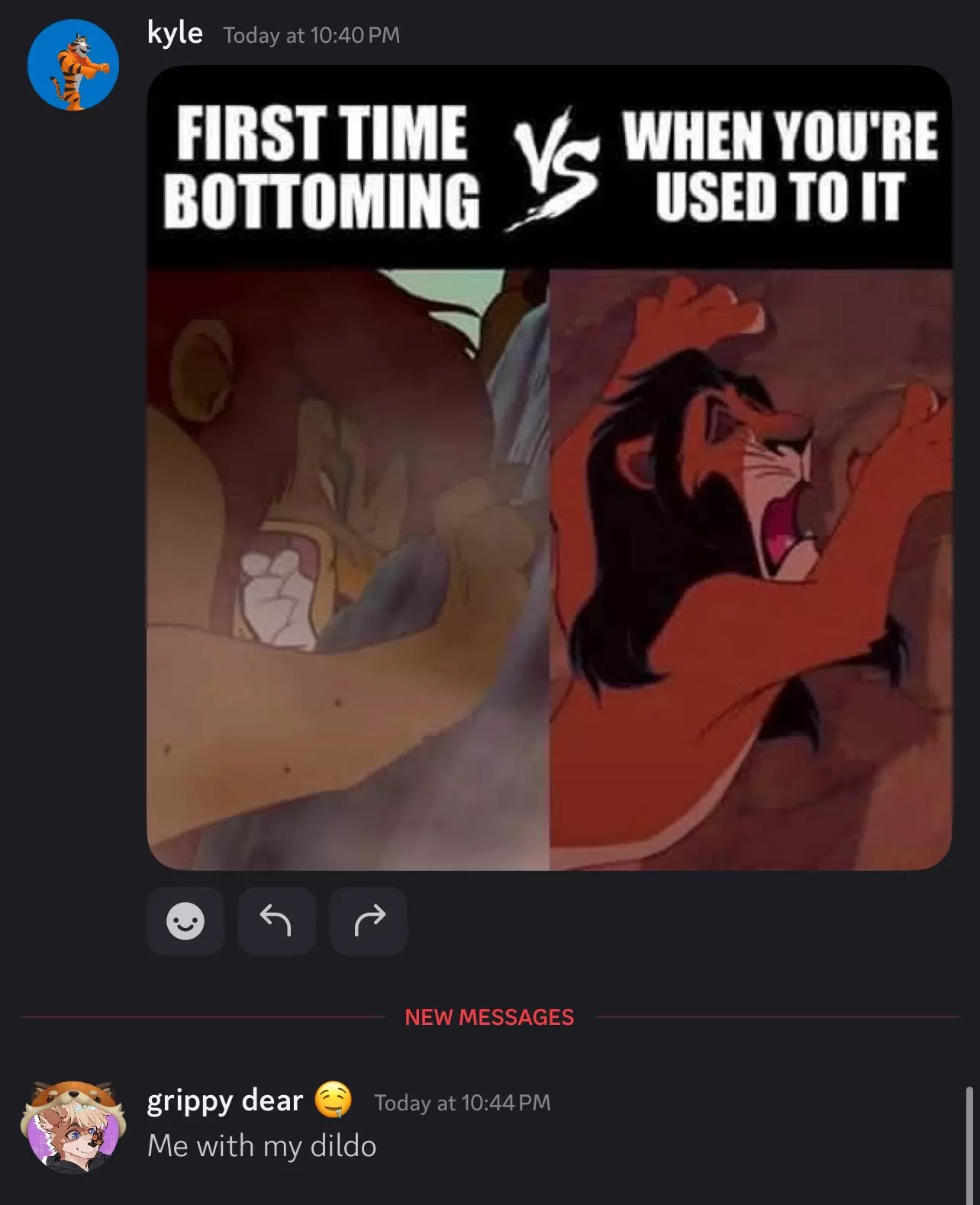
Task: Reply using the curved left arrow icon
Action: coord(276,920)
